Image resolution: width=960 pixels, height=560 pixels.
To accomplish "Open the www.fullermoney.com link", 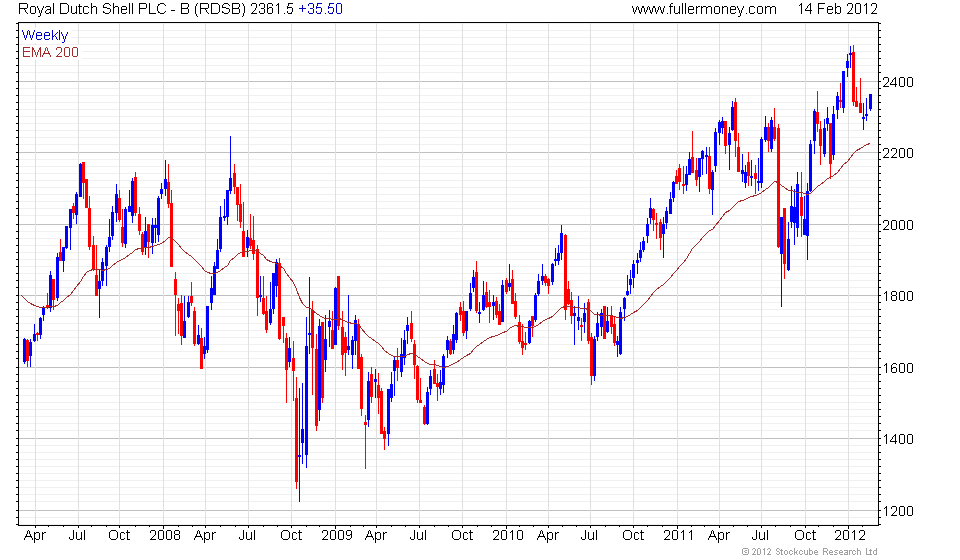I will 703,9.
